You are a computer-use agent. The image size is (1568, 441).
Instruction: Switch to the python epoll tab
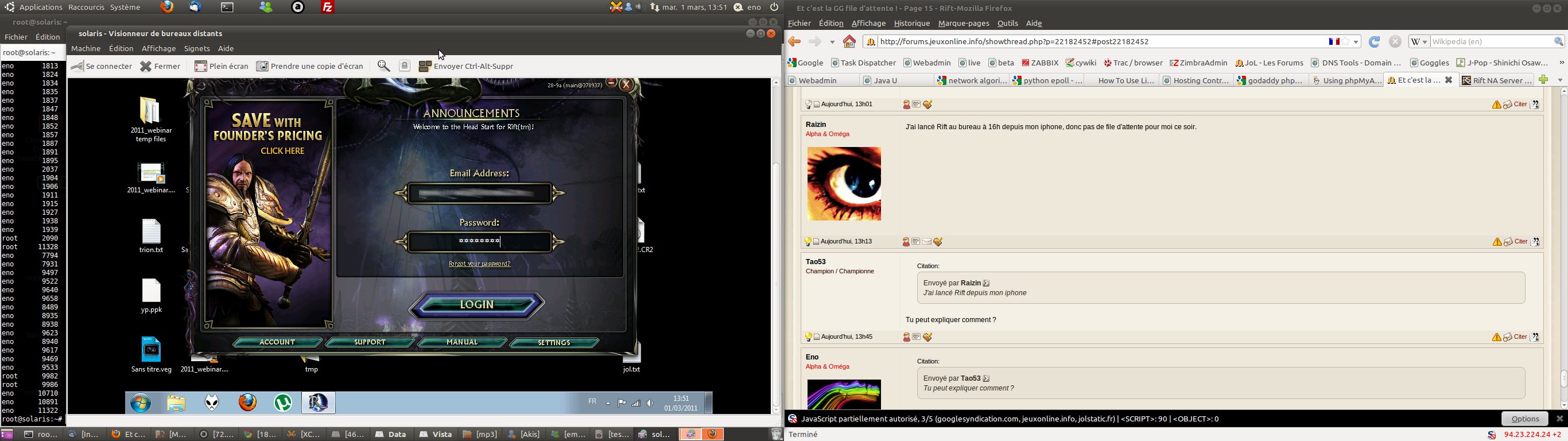pos(1047,80)
